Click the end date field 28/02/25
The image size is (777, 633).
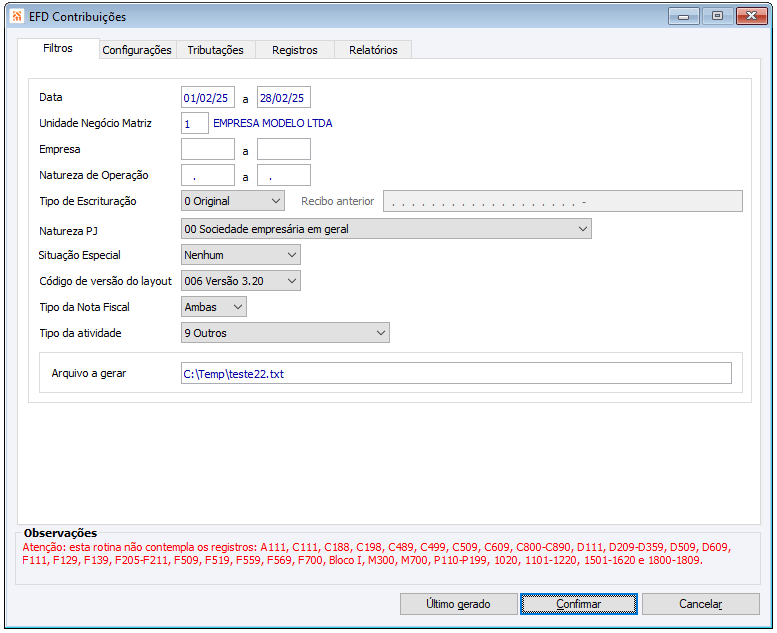point(284,98)
